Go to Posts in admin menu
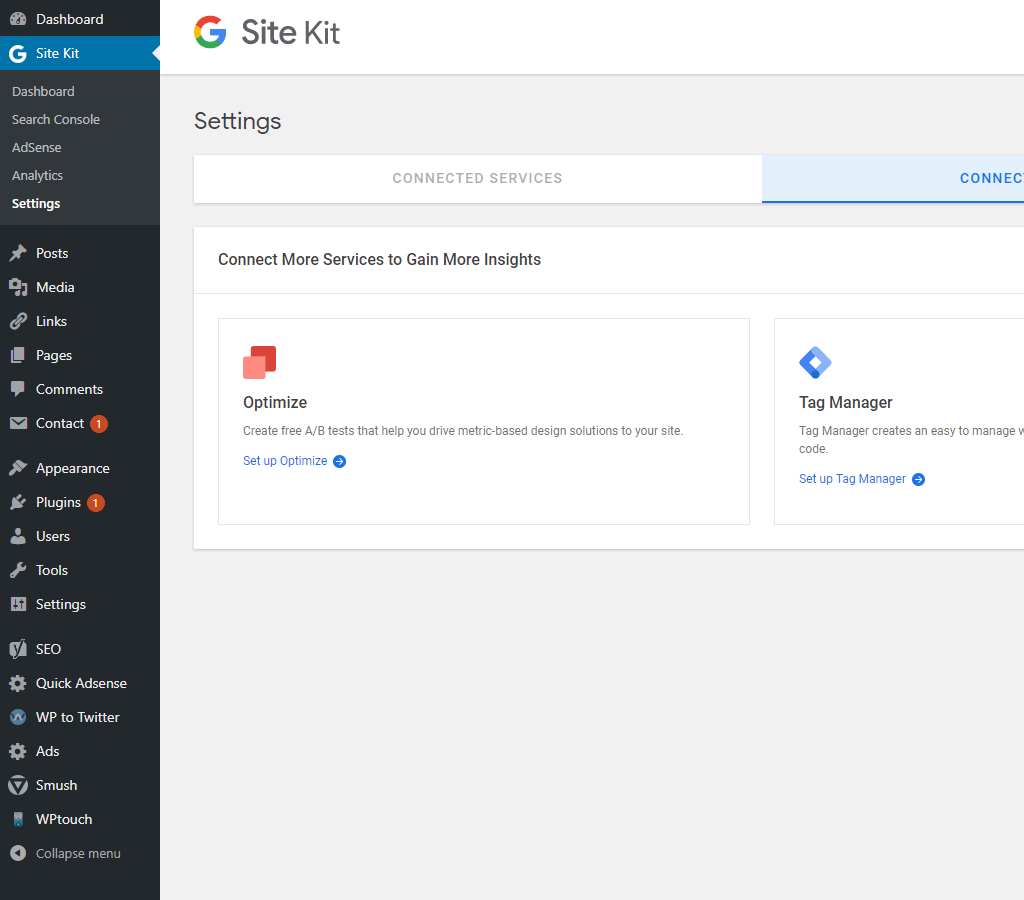 point(52,253)
